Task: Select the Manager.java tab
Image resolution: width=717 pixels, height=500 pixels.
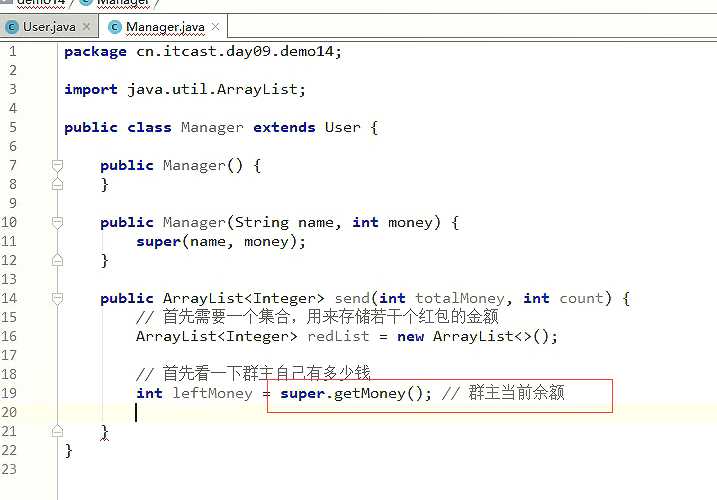Action: pos(165,27)
